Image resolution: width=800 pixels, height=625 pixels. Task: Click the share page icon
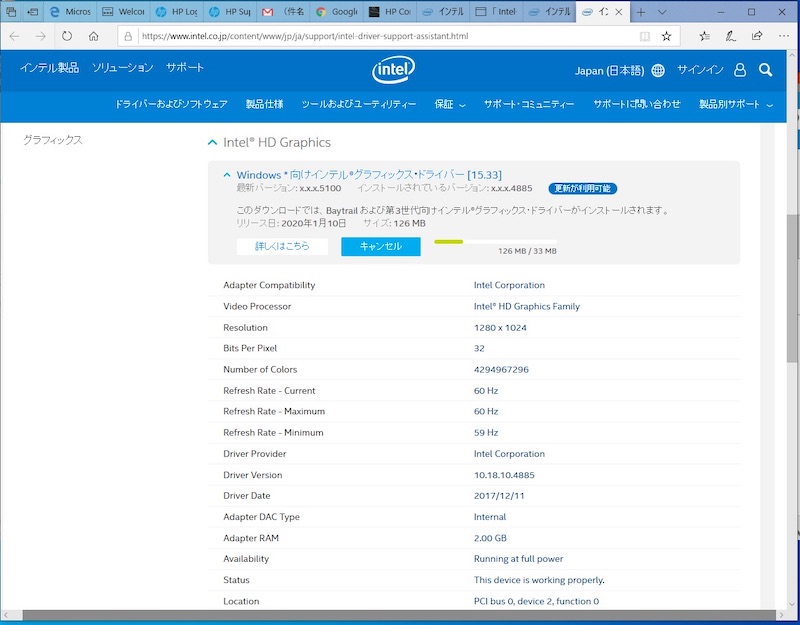click(x=757, y=36)
